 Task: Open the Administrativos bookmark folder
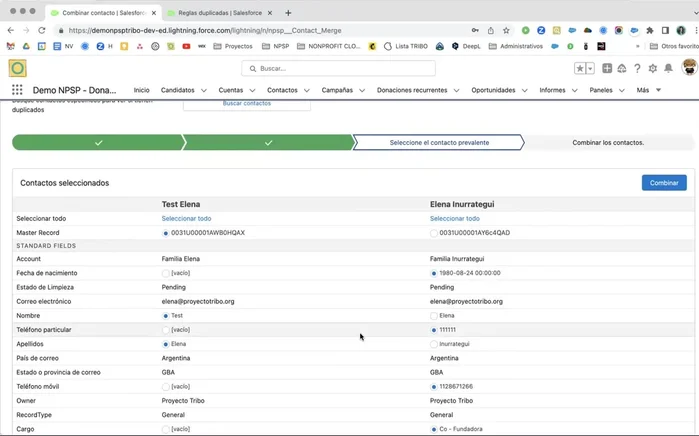pyautogui.click(x=516, y=46)
